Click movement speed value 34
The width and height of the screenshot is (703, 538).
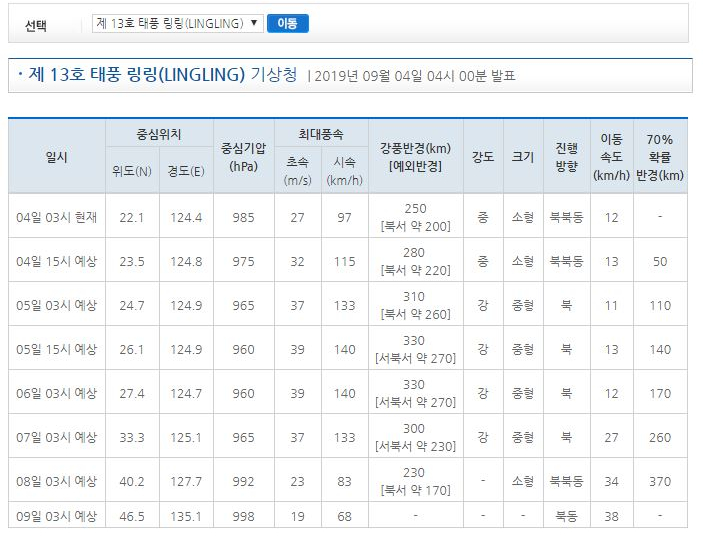[x=612, y=482]
